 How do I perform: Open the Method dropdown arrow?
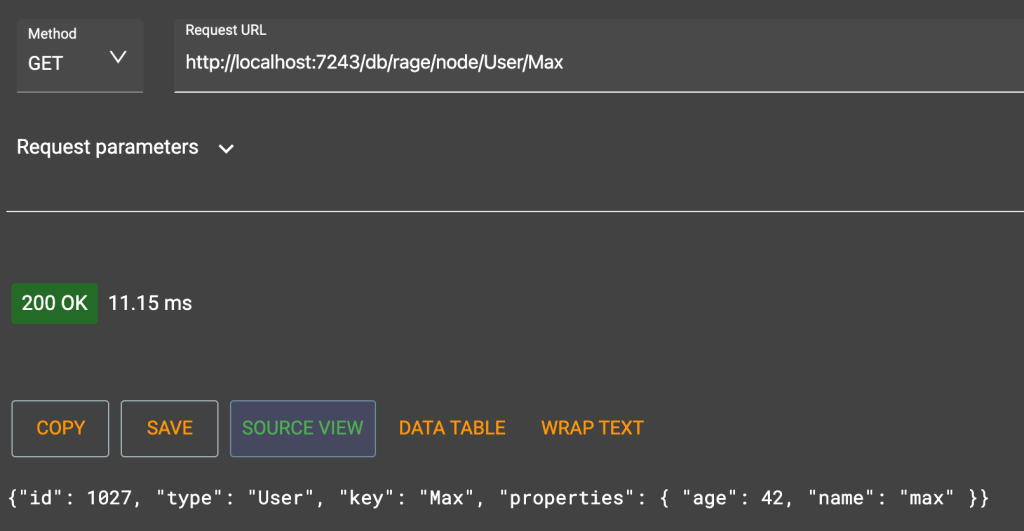118,57
